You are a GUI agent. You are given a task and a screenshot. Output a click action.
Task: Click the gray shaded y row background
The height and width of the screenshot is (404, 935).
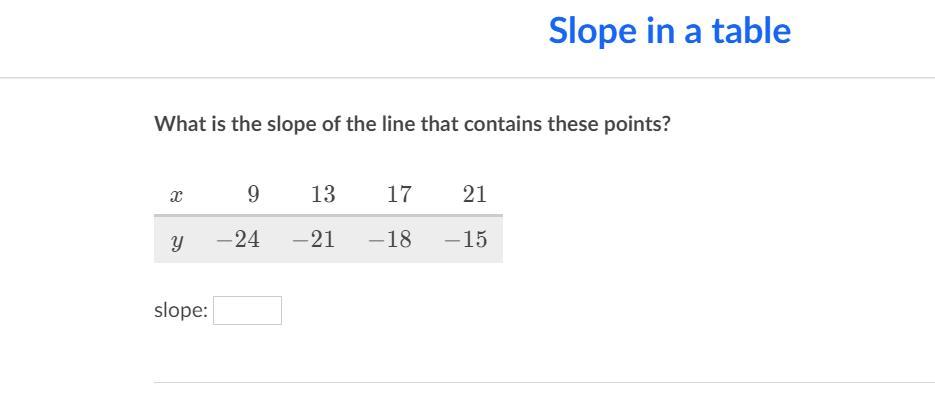pos(328,240)
